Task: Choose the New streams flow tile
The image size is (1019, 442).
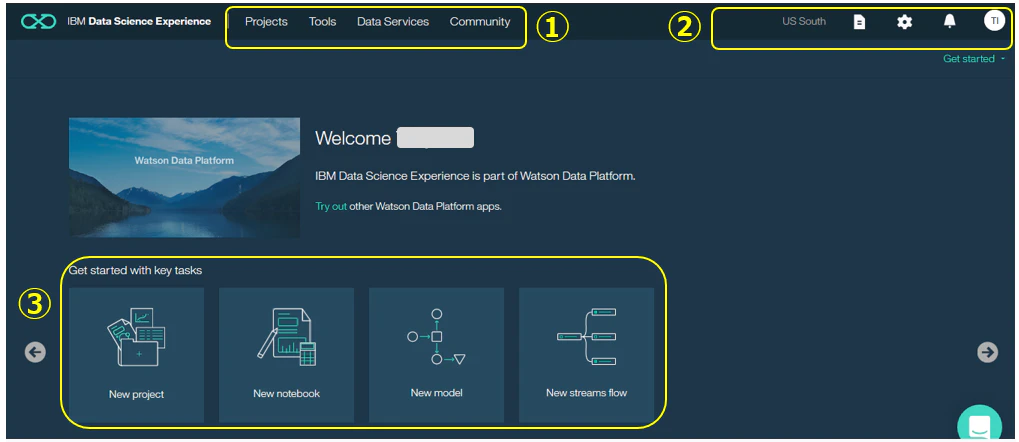Action: [586, 355]
